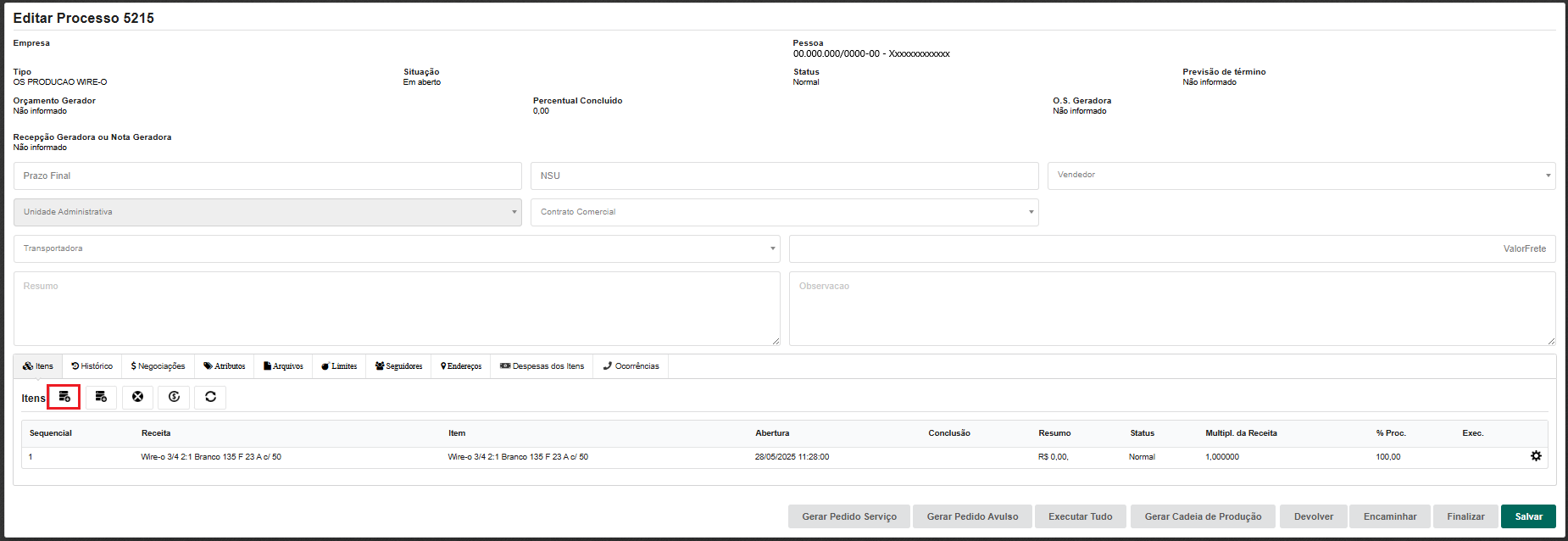The image size is (1568, 541).
Task: Focus the Prazo Final input field
Action: click(267, 176)
